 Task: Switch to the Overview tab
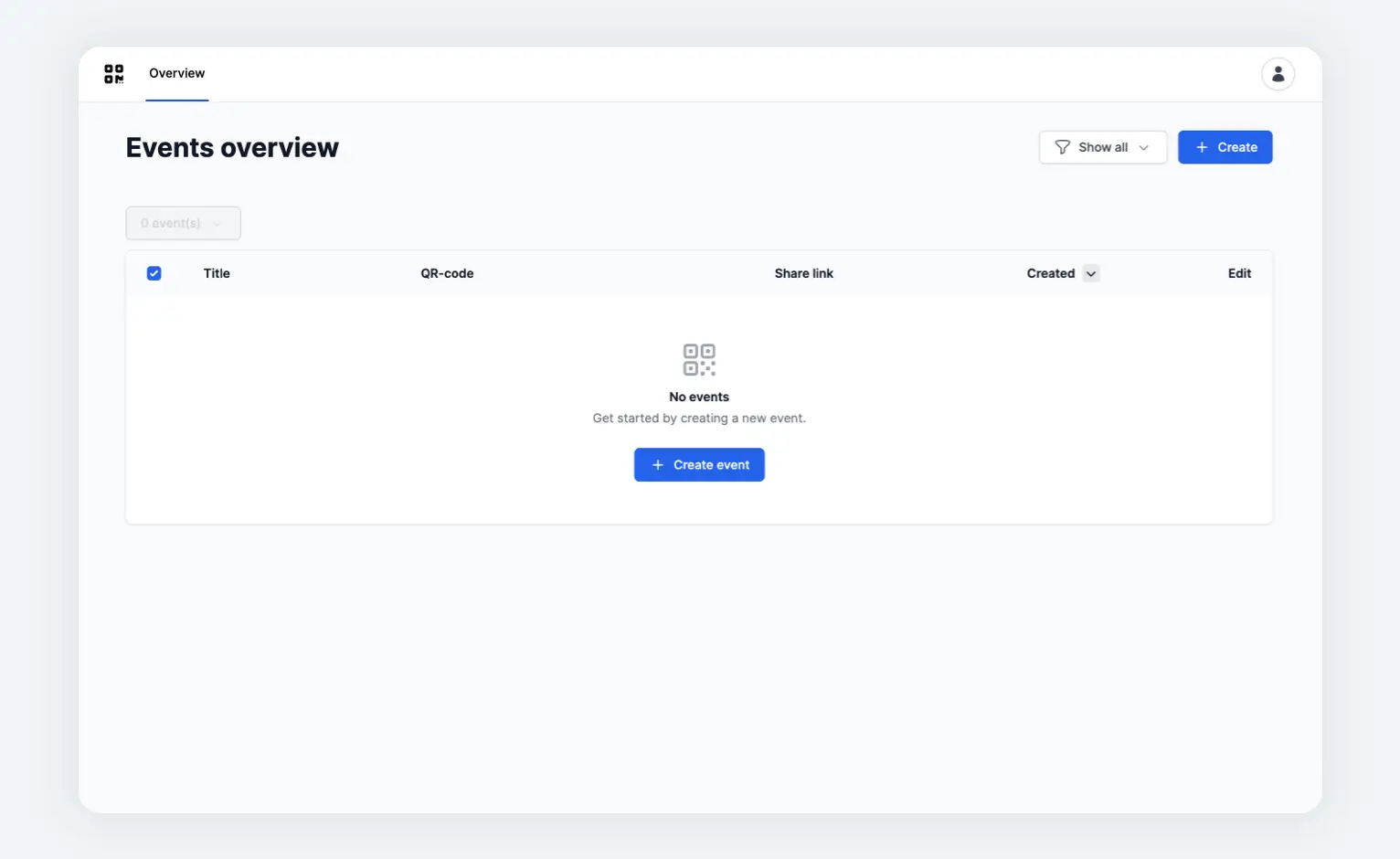click(x=176, y=73)
